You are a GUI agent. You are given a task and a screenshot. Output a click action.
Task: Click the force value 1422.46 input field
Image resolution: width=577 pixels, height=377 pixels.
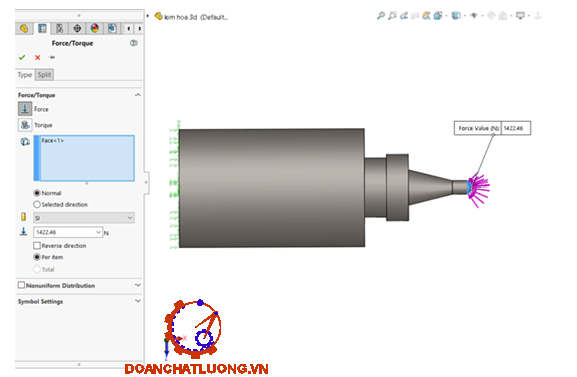click(68, 232)
